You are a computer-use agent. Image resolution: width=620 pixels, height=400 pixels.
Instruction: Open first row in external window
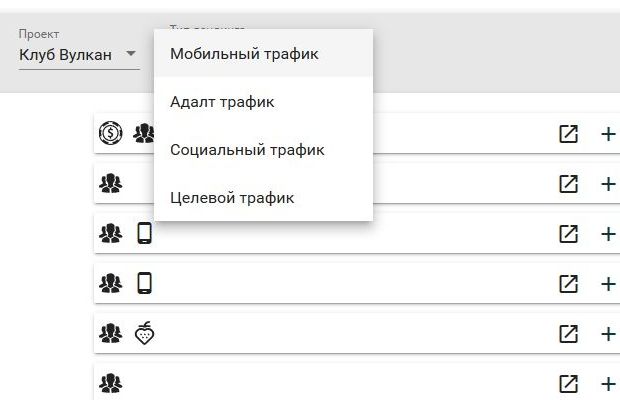tap(568, 134)
